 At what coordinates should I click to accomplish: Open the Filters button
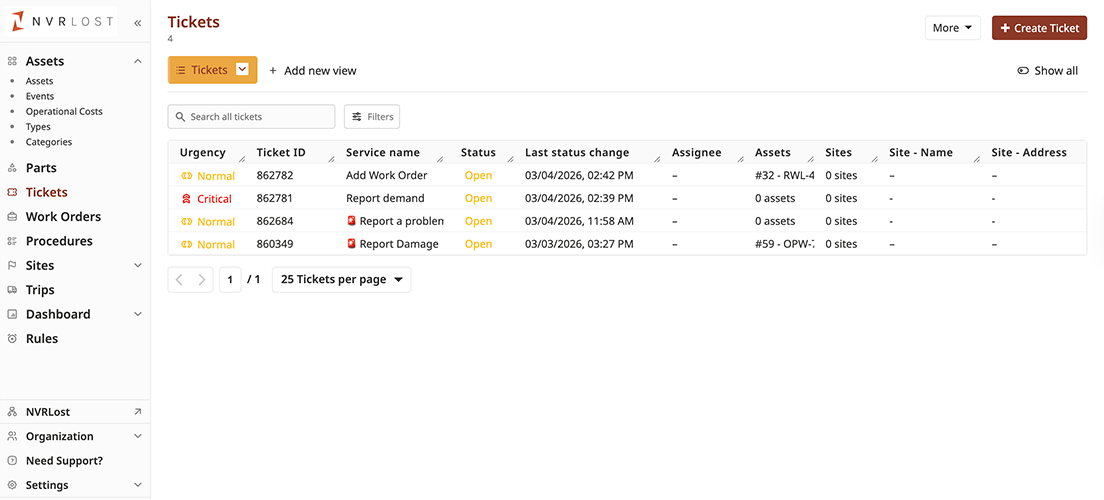coord(371,117)
